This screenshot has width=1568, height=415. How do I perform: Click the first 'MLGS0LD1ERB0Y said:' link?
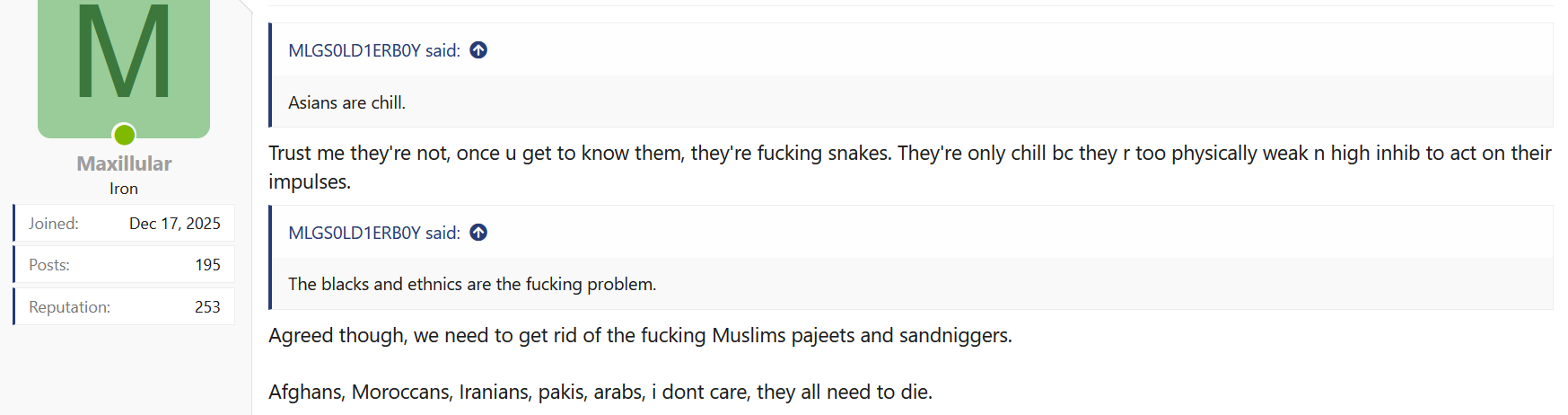click(x=373, y=50)
